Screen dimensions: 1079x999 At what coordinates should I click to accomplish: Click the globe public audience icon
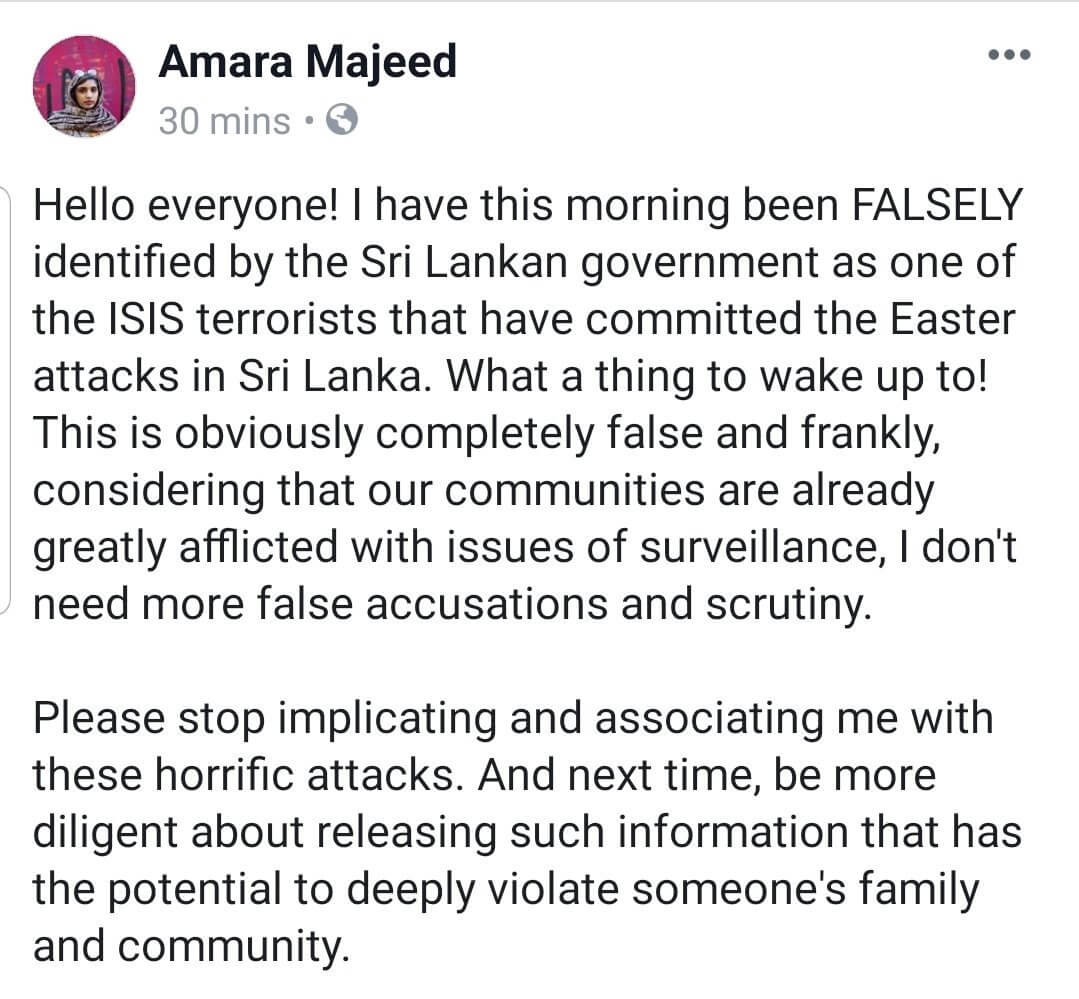click(341, 121)
